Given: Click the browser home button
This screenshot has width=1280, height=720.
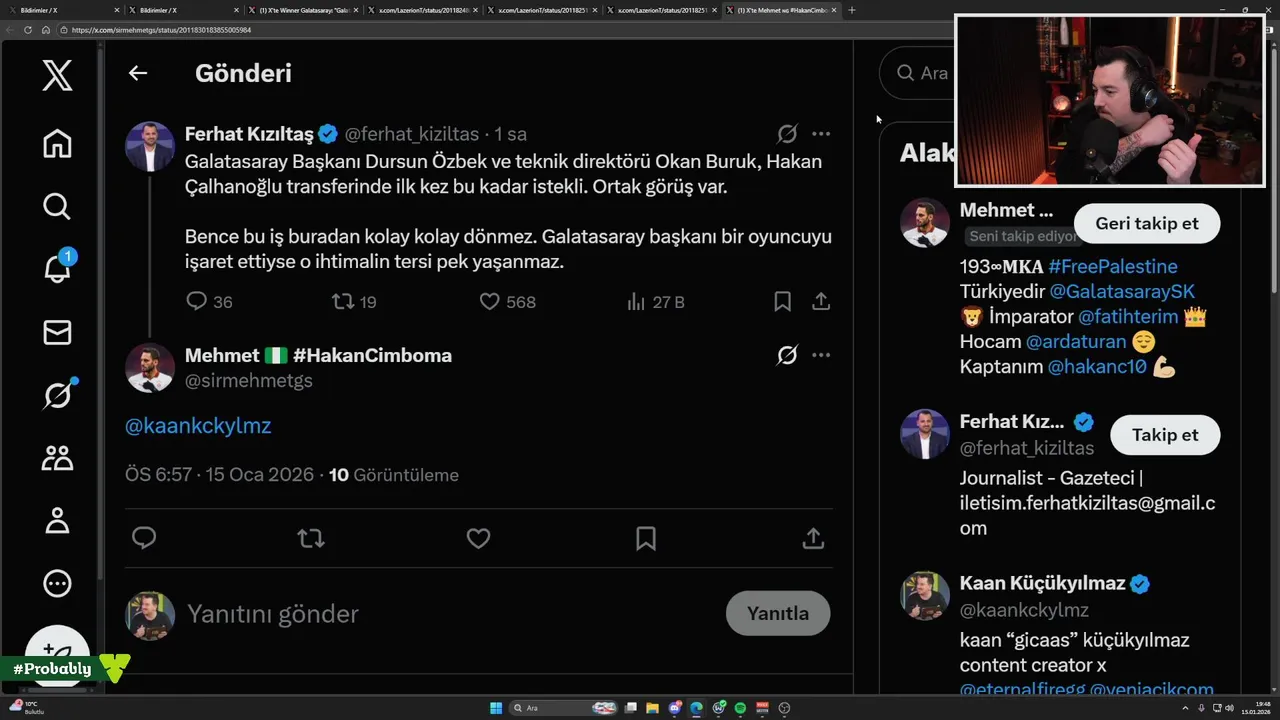Looking at the screenshot, I should (46, 30).
